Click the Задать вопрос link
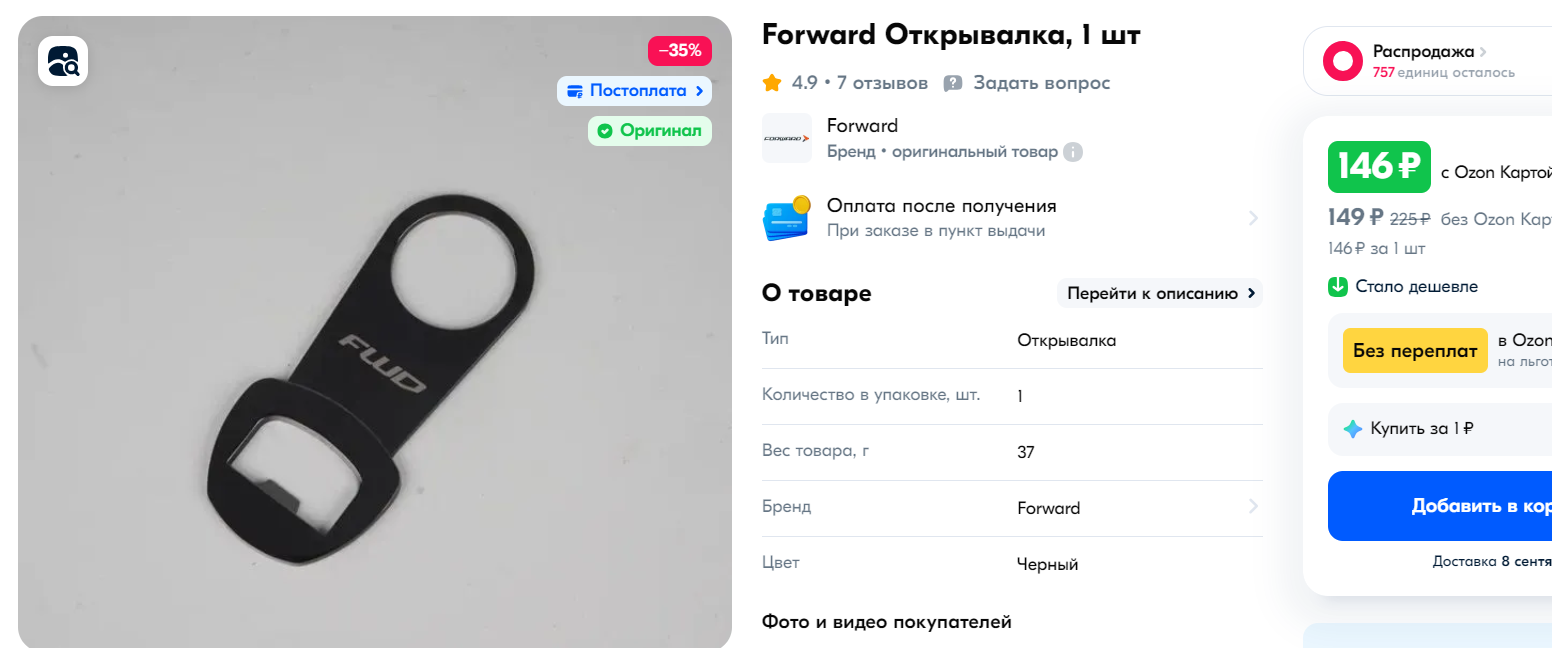 [1041, 83]
